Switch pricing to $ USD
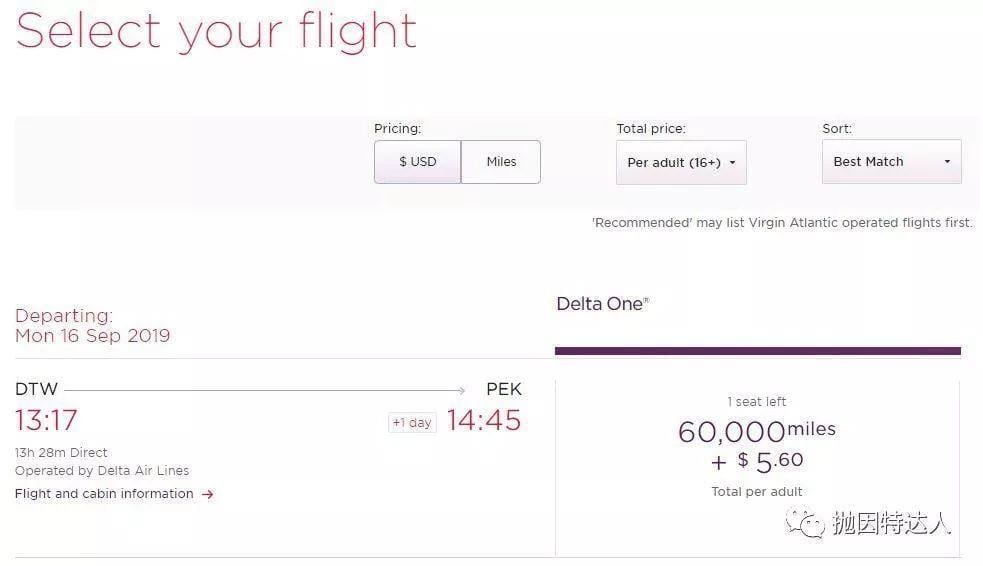 (x=418, y=162)
